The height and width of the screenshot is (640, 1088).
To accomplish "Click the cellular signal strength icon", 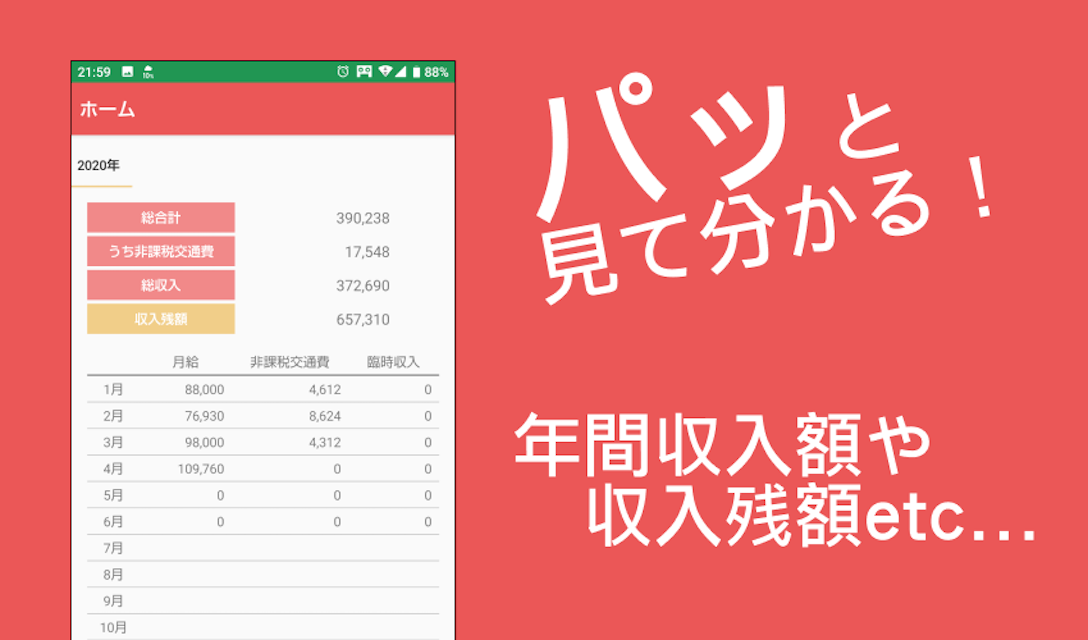I will pyautogui.click(x=400, y=69).
